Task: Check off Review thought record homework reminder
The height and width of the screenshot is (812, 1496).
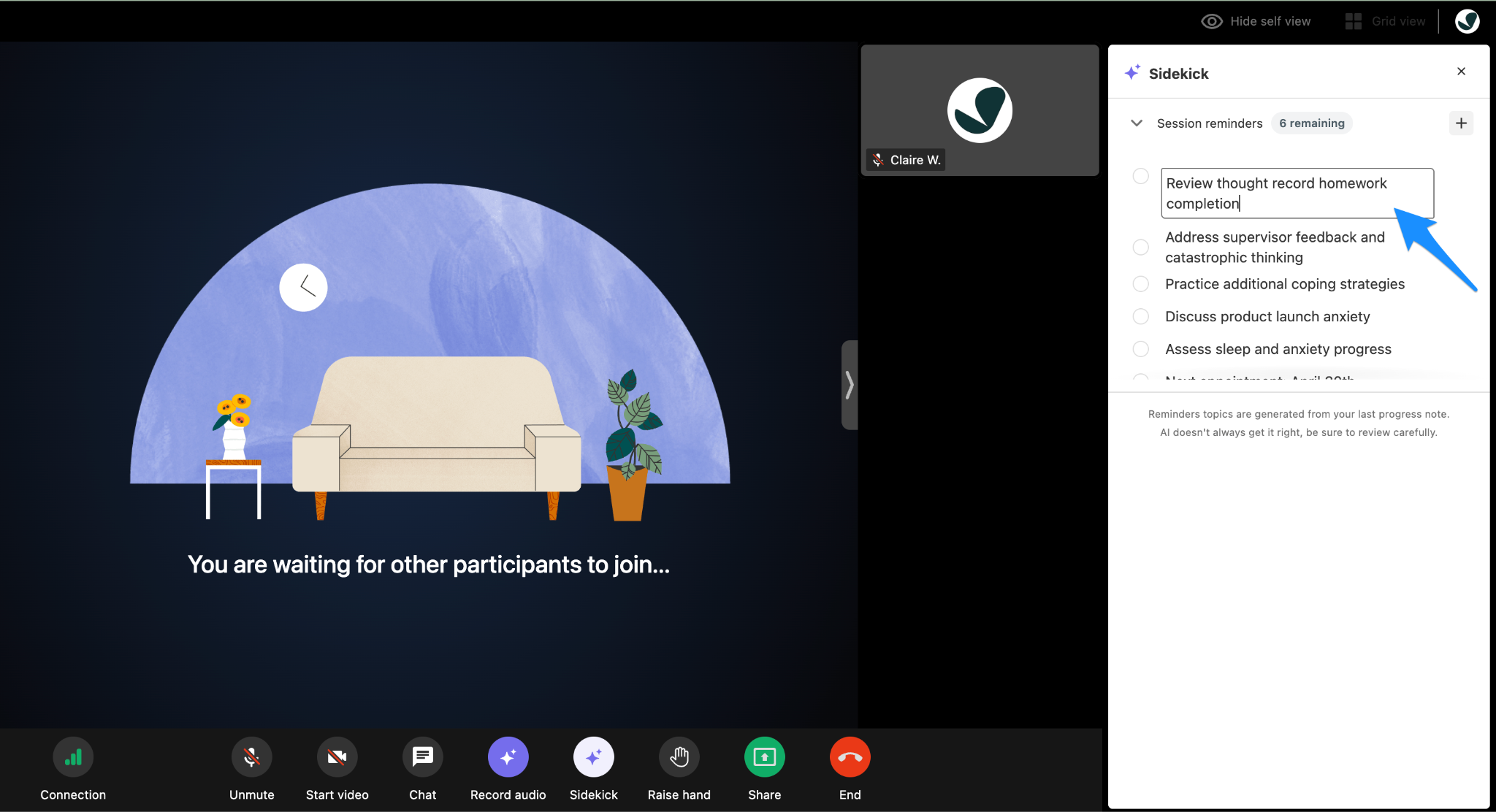Action: [x=1140, y=176]
